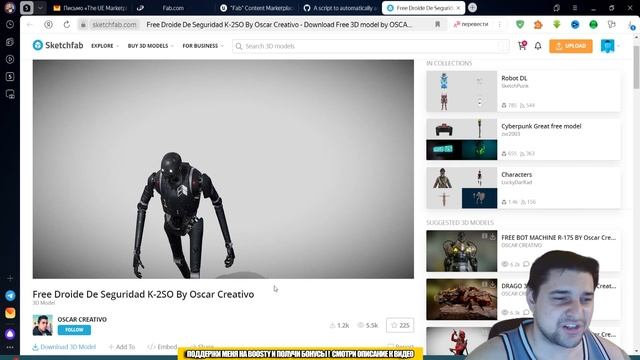Open the Characters collection

(516, 174)
